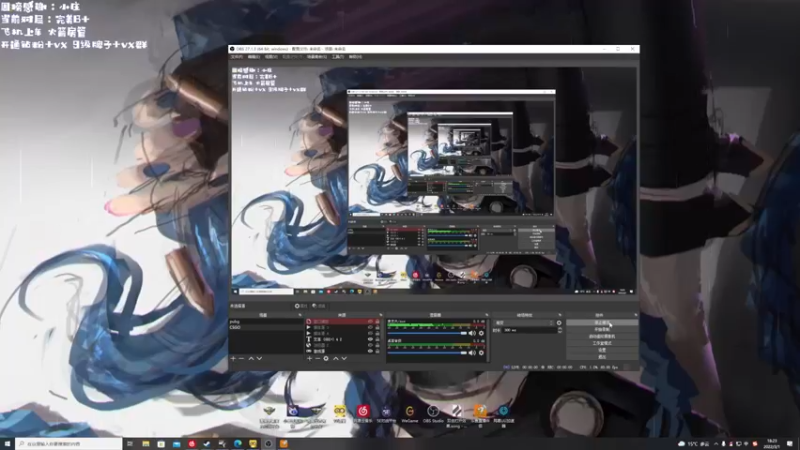Screen dimensions: 800x450
Task: Pop out the audio mixer (混音器) dock
Action: click(x=486, y=315)
